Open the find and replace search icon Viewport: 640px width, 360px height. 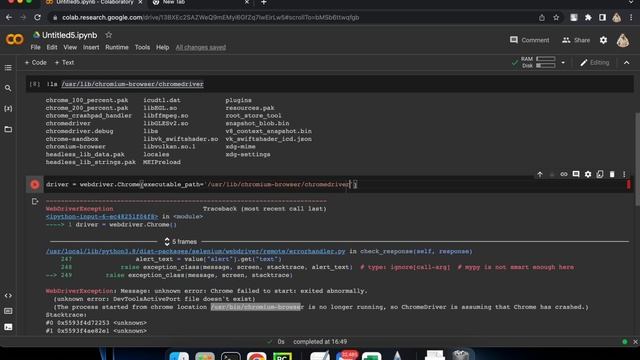8,88
